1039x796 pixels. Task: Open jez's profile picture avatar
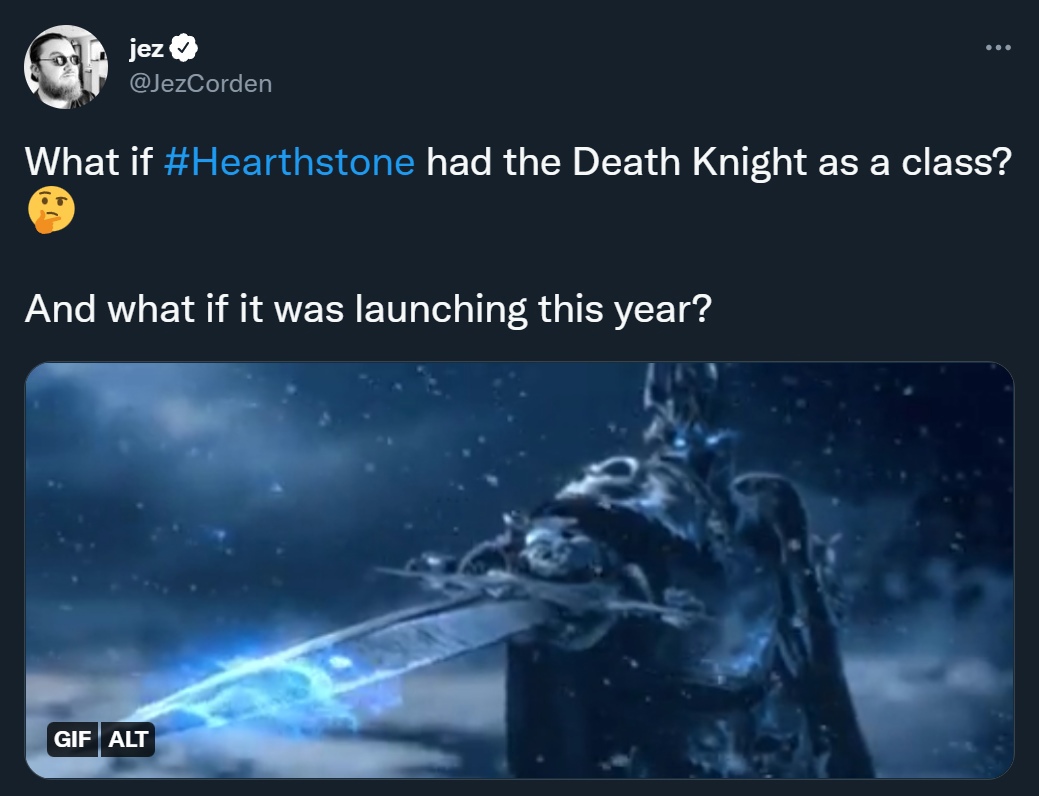coord(66,67)
